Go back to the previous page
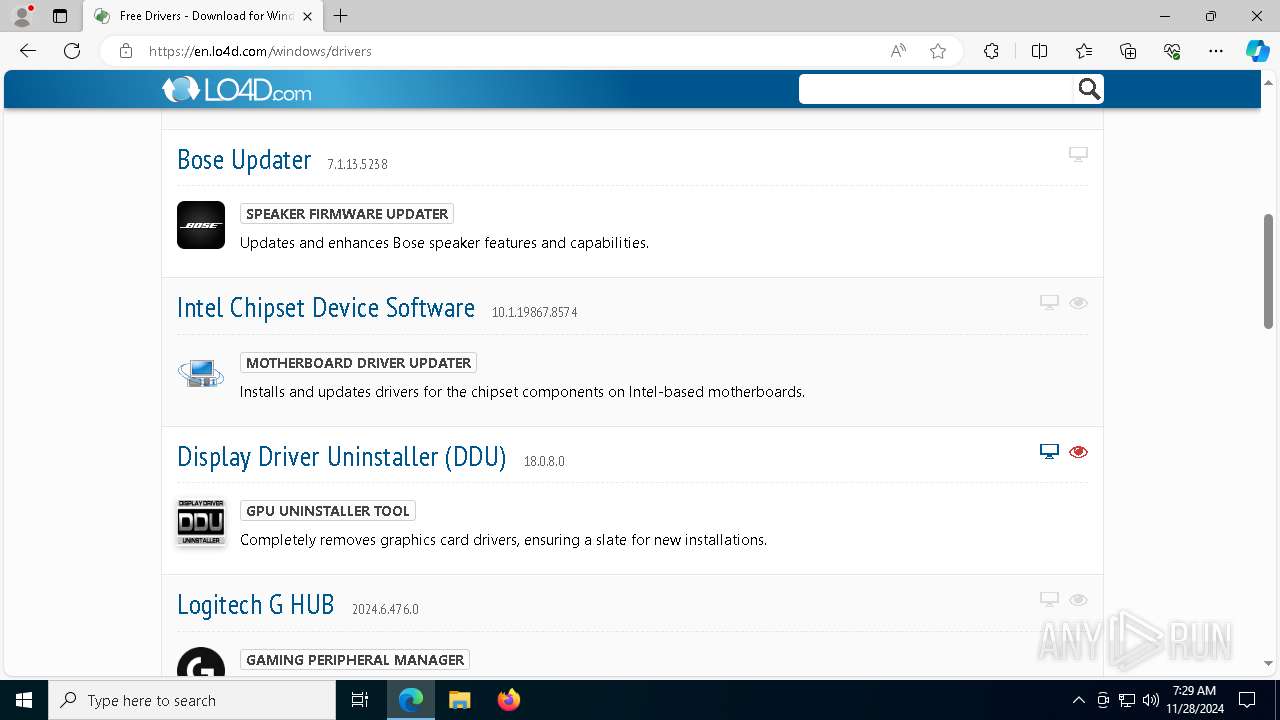 click(28, 51)
